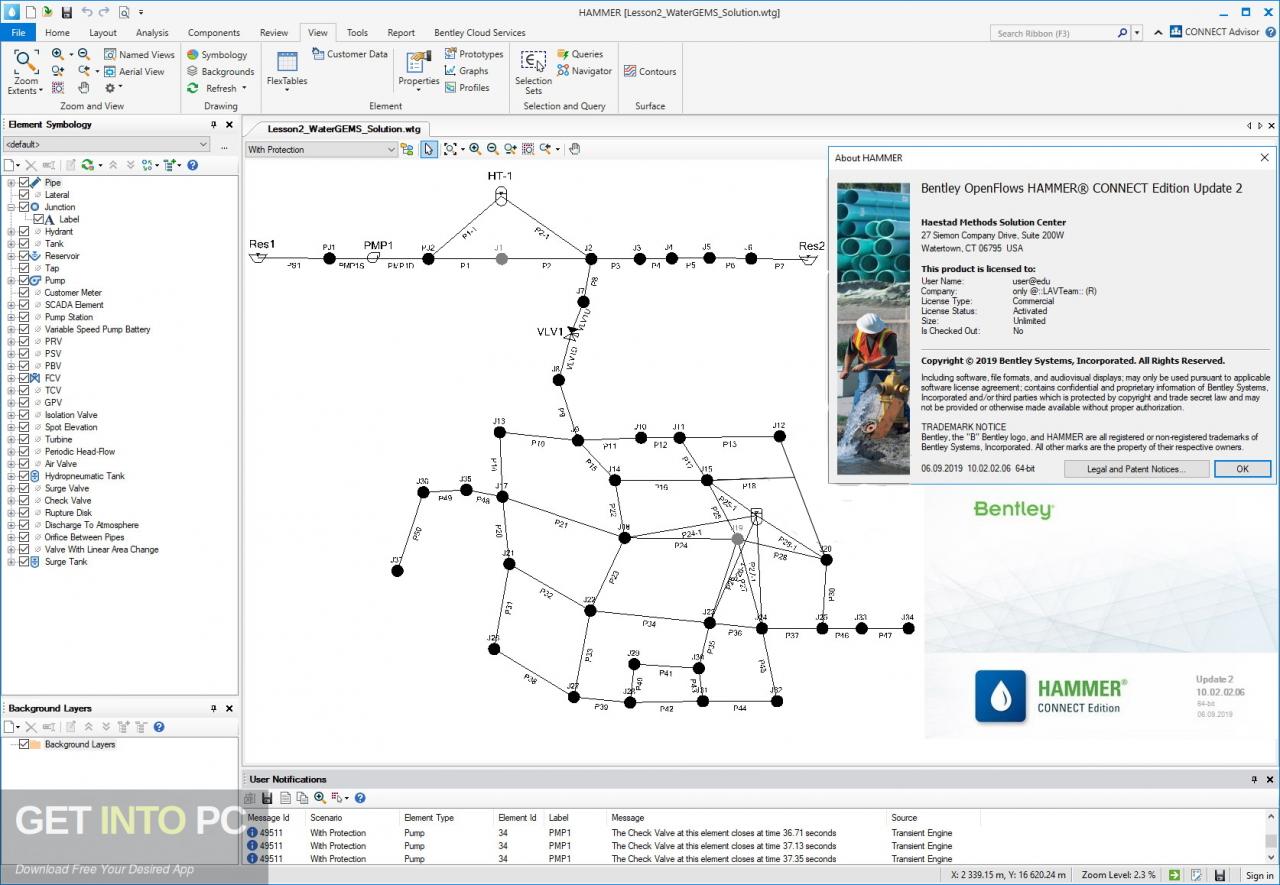Switch to the Report ribbon tab
This screenshot has width=1280, height=885.
click(401, 32)
